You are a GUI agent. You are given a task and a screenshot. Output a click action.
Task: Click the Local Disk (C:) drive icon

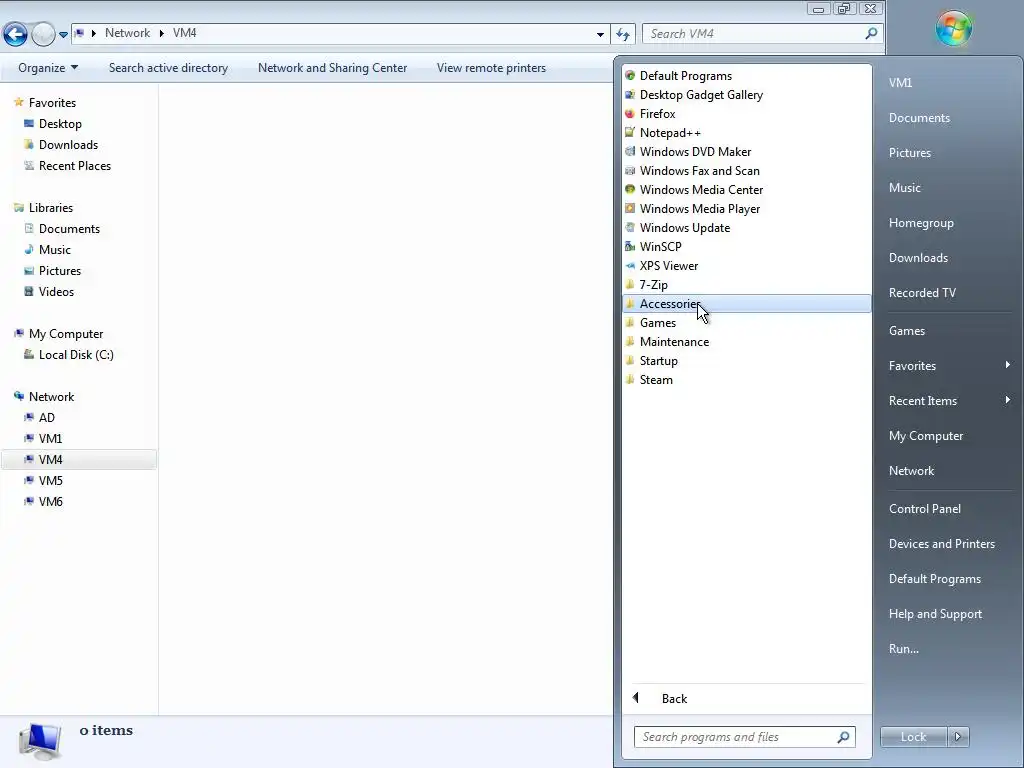point(29,355)
